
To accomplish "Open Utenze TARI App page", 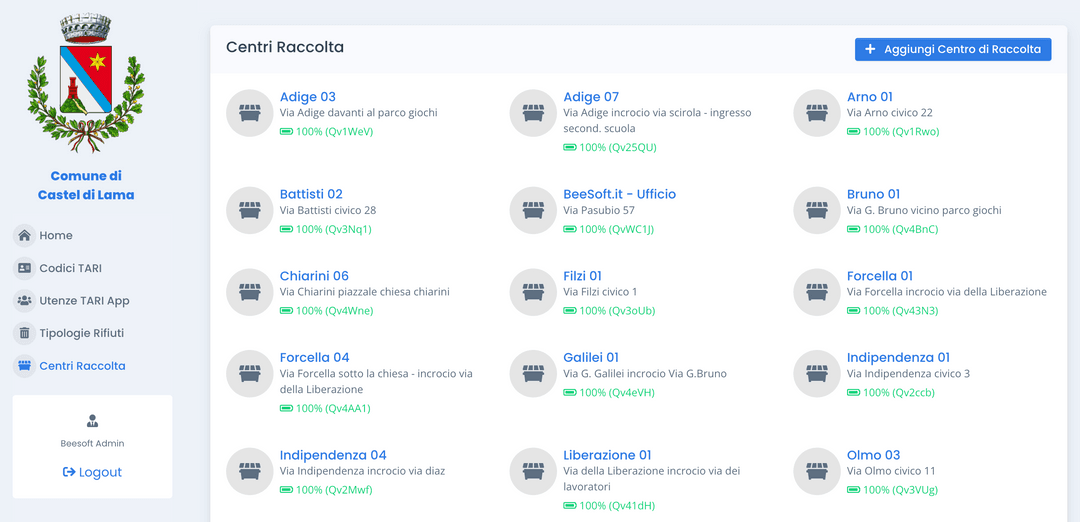I will tap(84, 301).
